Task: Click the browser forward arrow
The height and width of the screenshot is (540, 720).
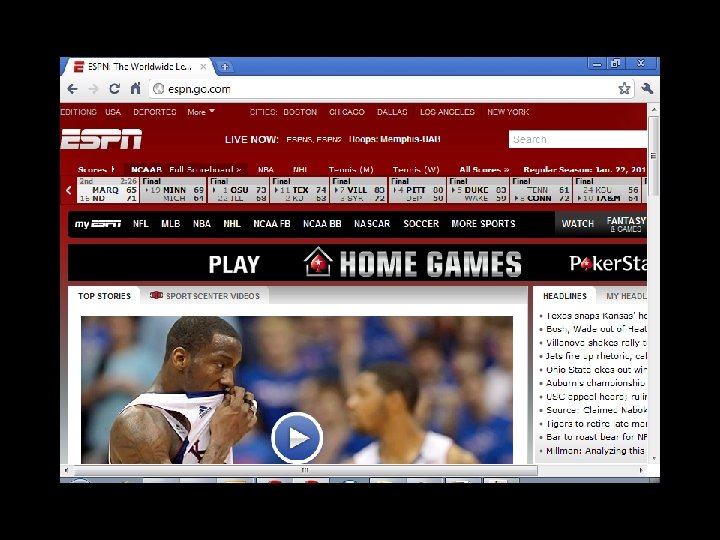Action: pos(93,89)
